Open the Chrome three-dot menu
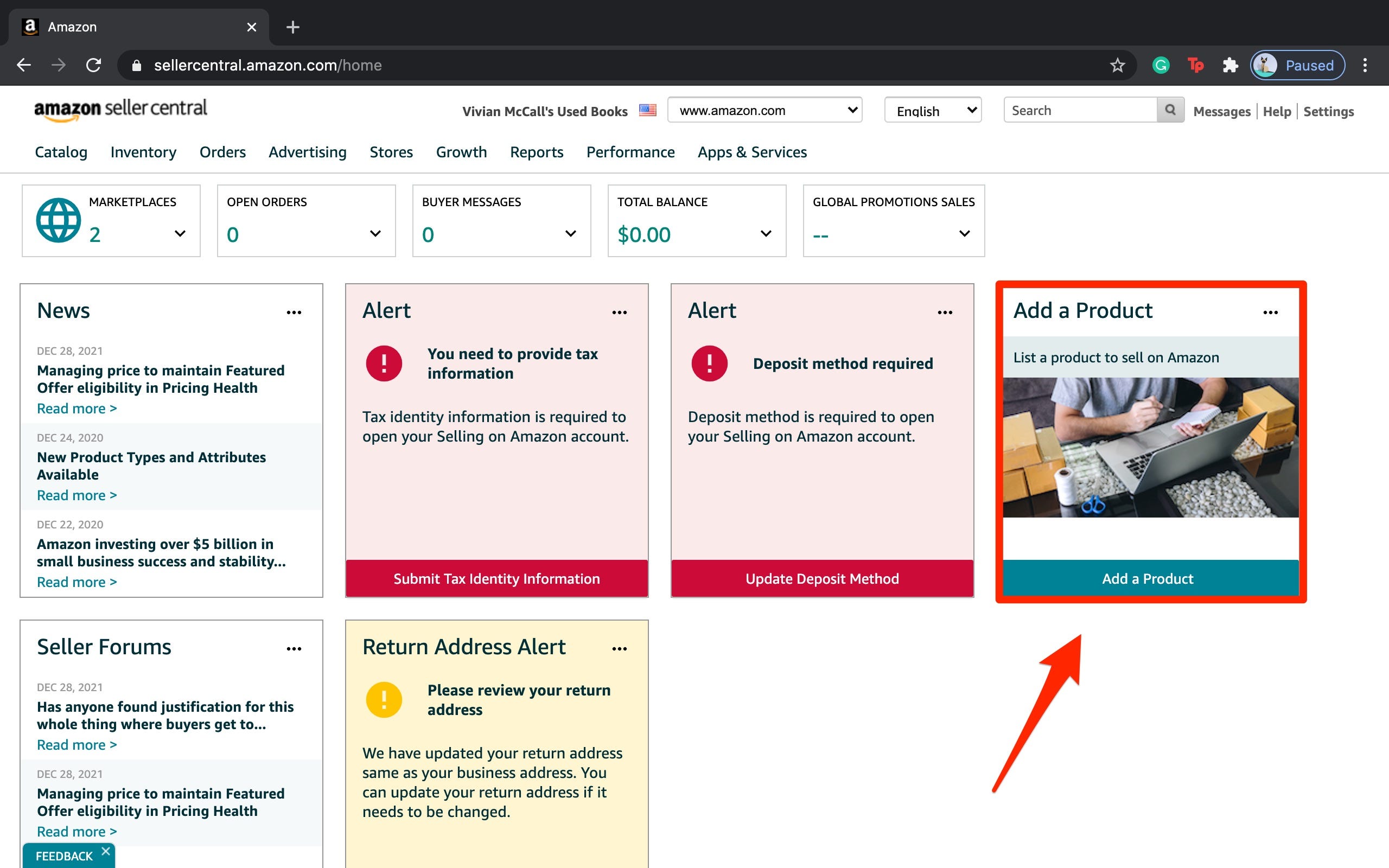 coord(1365,66)
